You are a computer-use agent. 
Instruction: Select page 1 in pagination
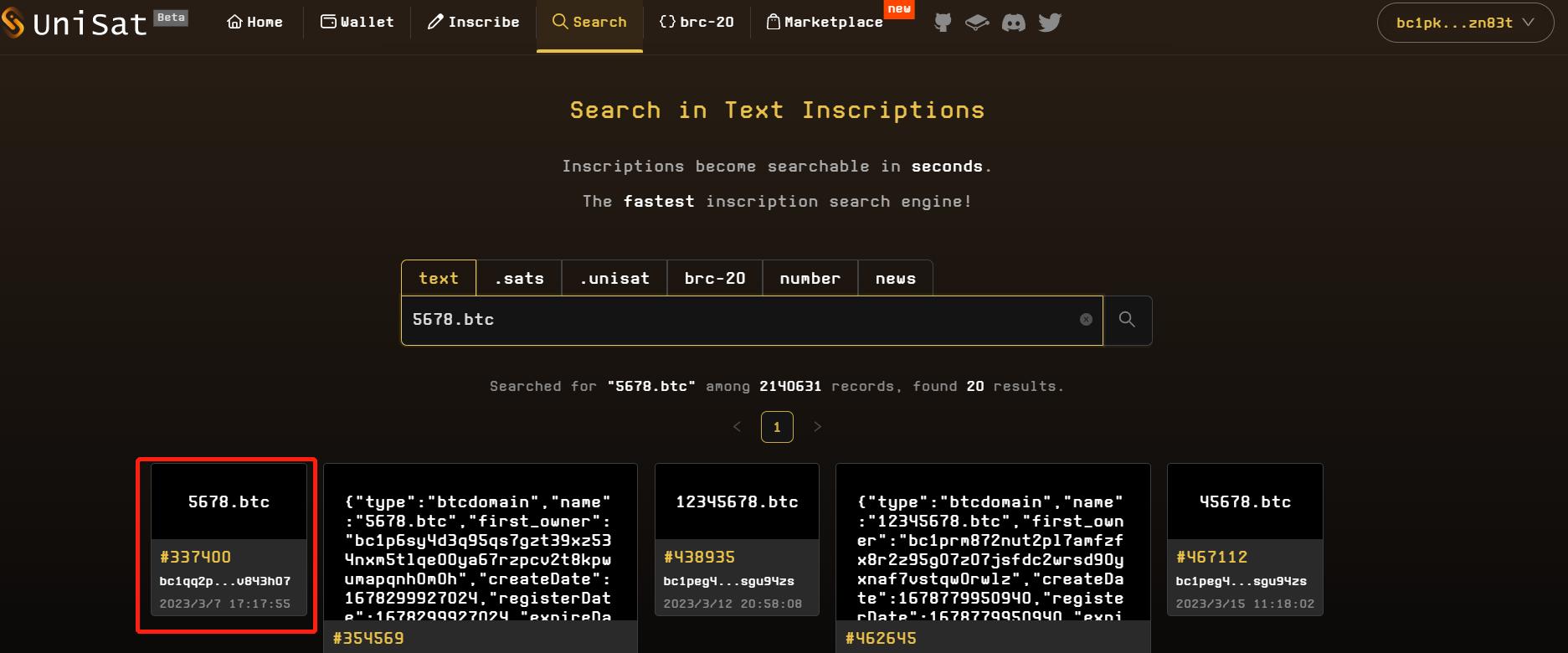click(x=777, y=427)
